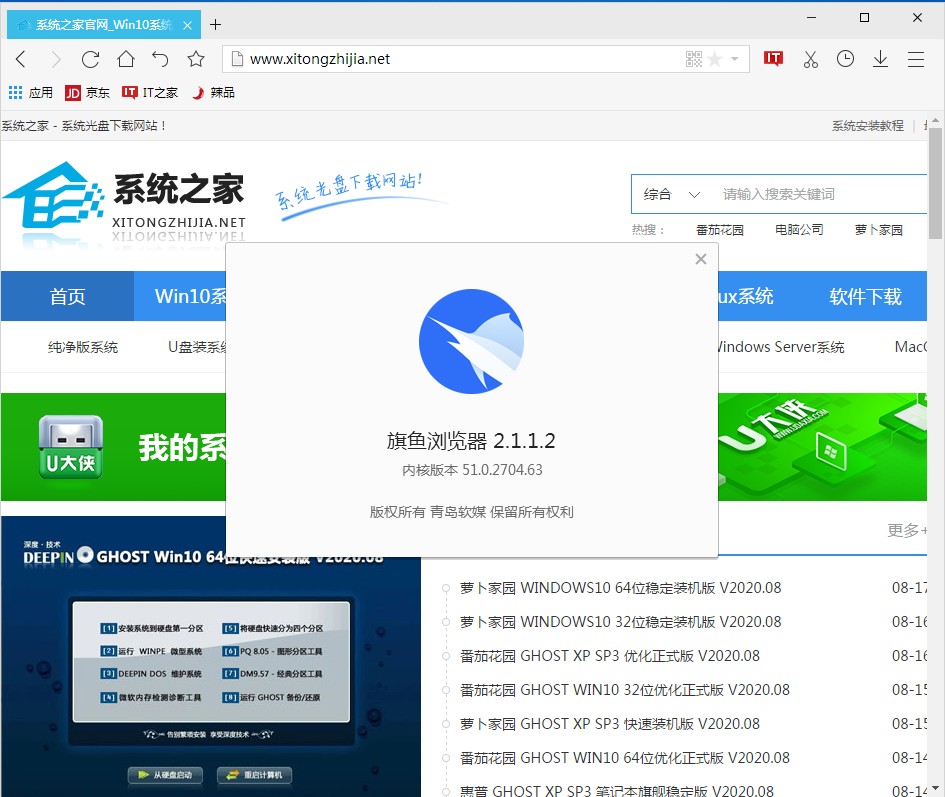Open browsing history via the clock icon
The height and width of the screenshot is (797, 945).
point(845,59)
